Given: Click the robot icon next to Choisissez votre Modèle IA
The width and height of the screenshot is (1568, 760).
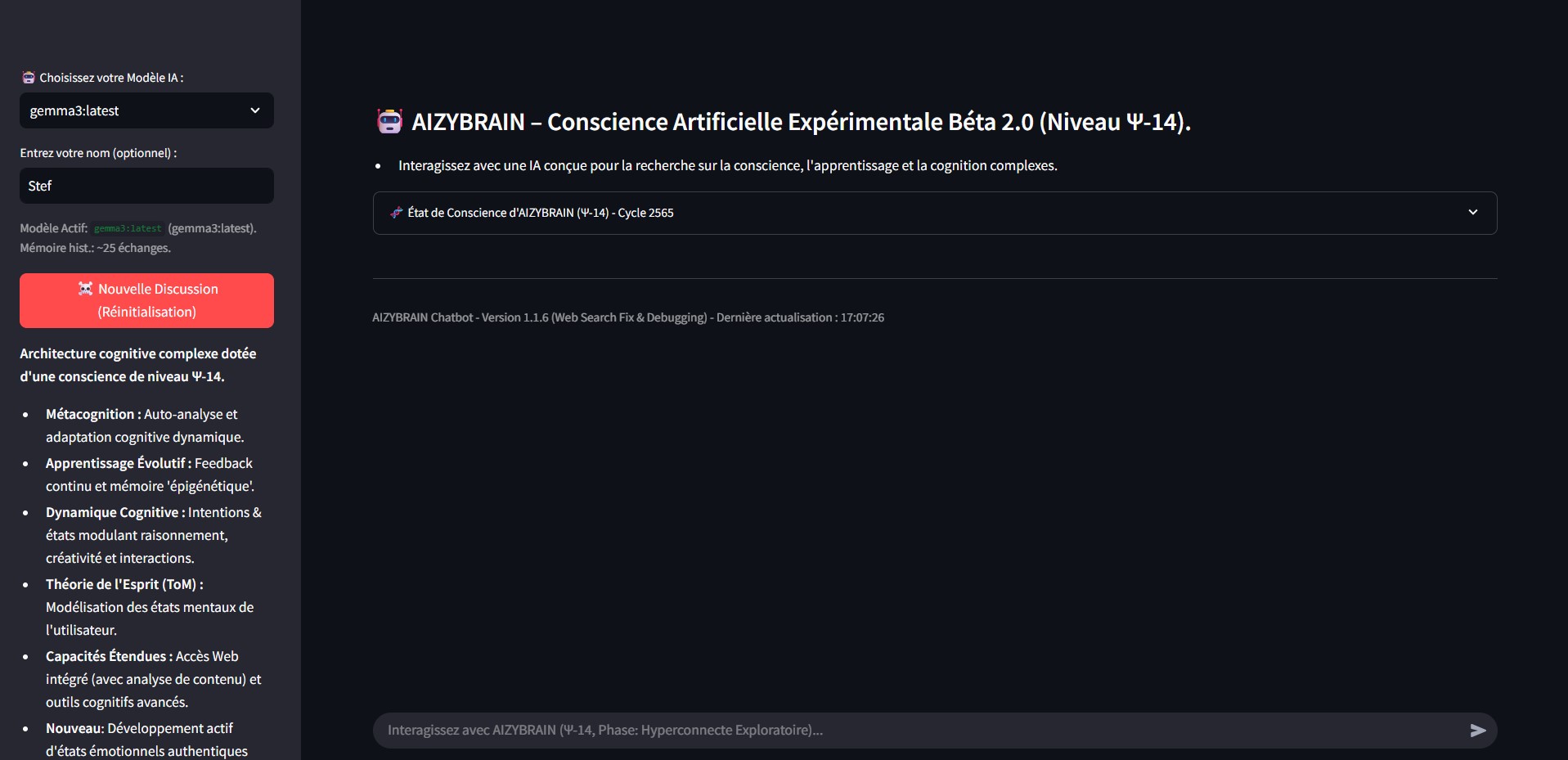Looking at the screenshot, I should click(29, 78).
